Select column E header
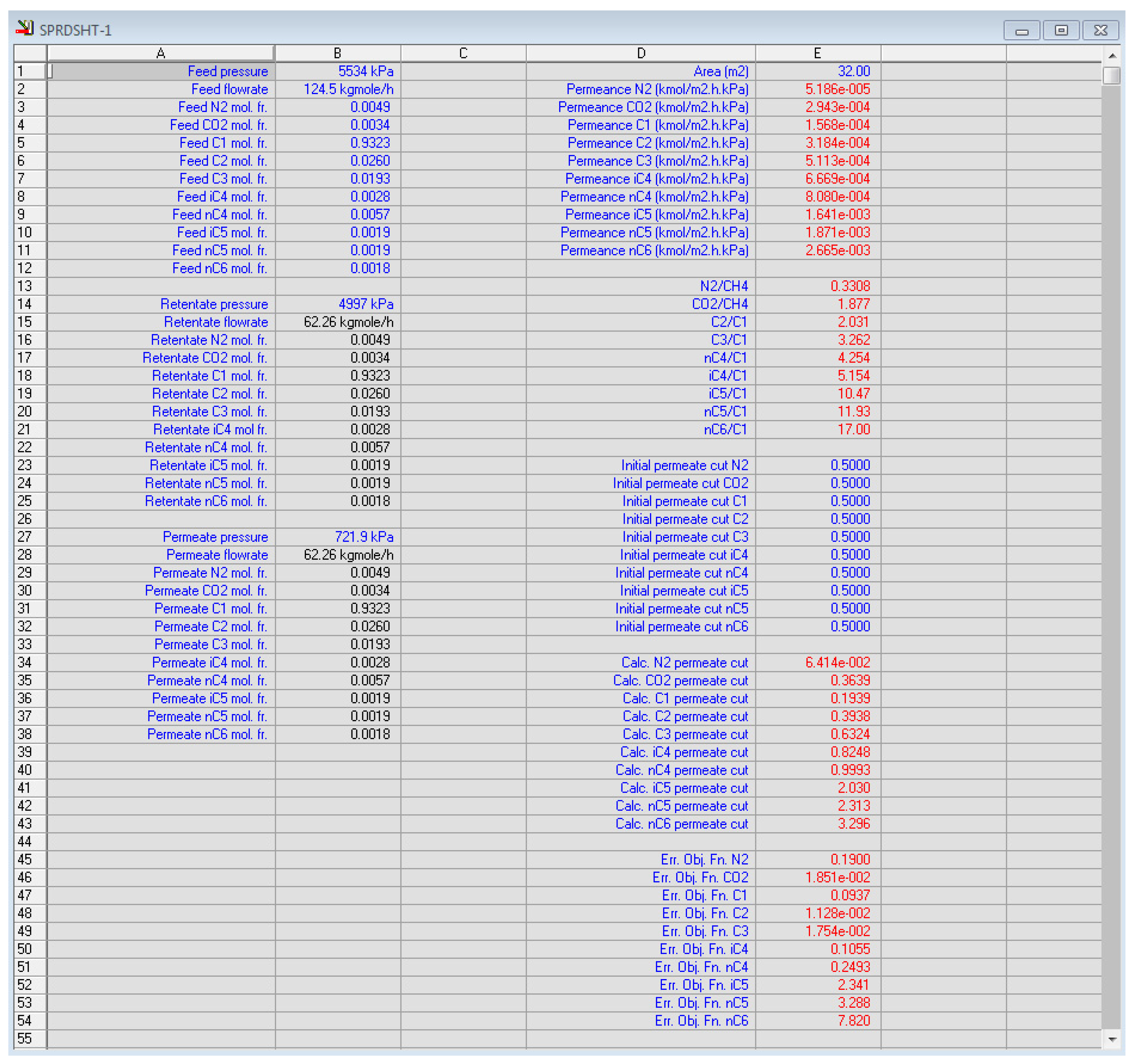The image size is (1135, 1064). [817, 53]
